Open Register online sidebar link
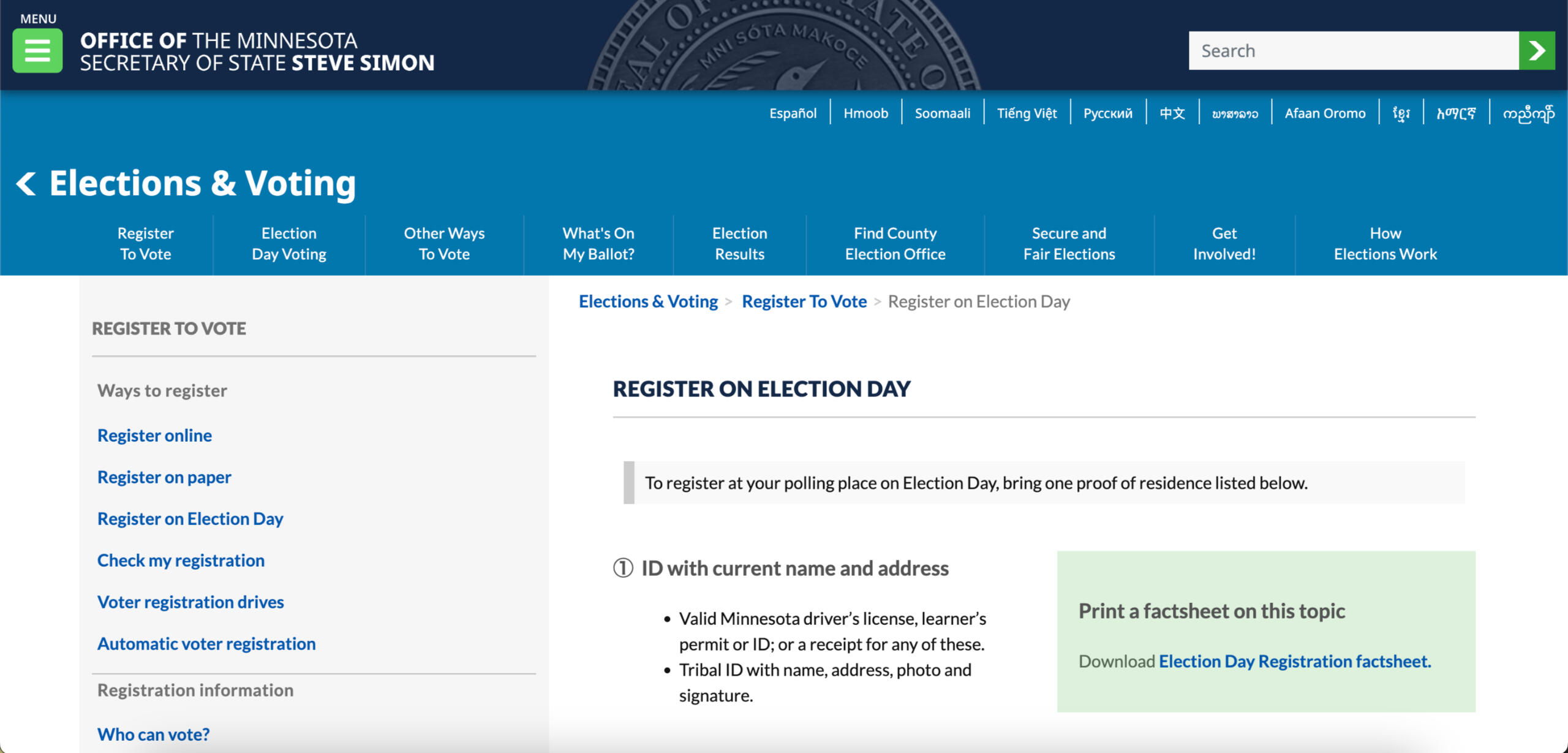This screenshot has width=1568, height=753. coord(154,436)
